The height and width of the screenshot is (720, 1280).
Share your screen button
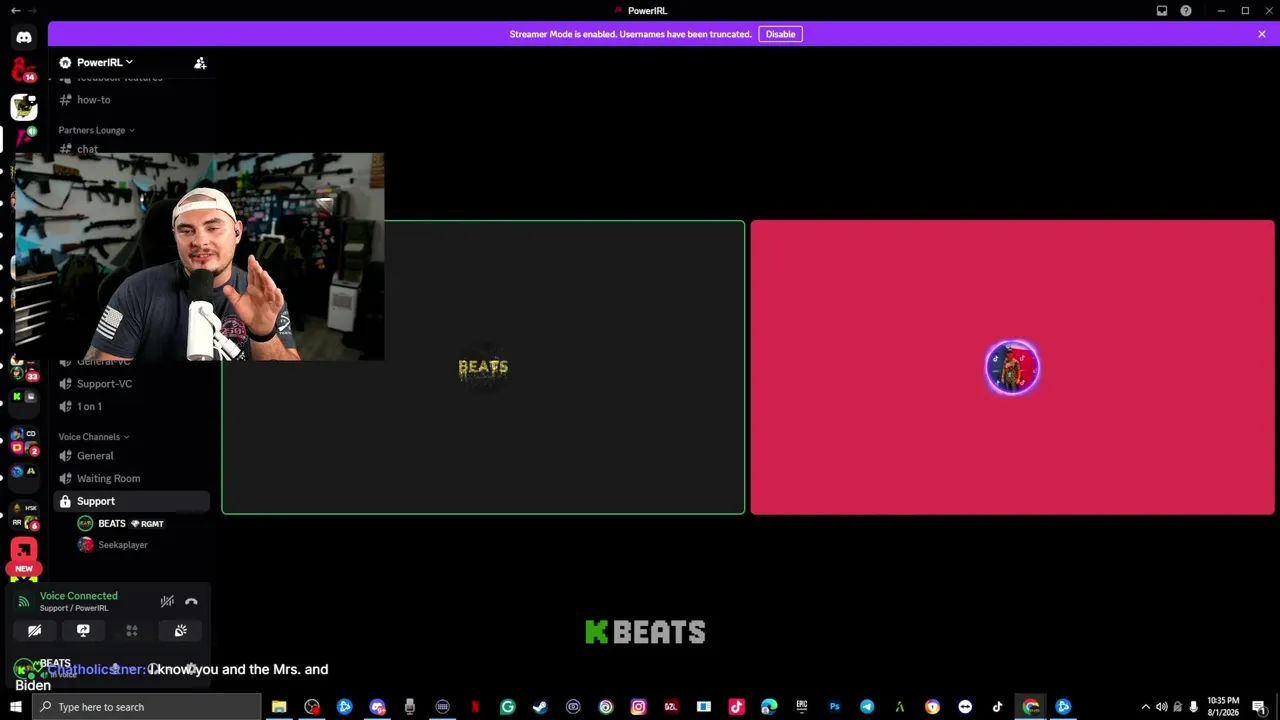pyautogui.click(x=83, y=630)
